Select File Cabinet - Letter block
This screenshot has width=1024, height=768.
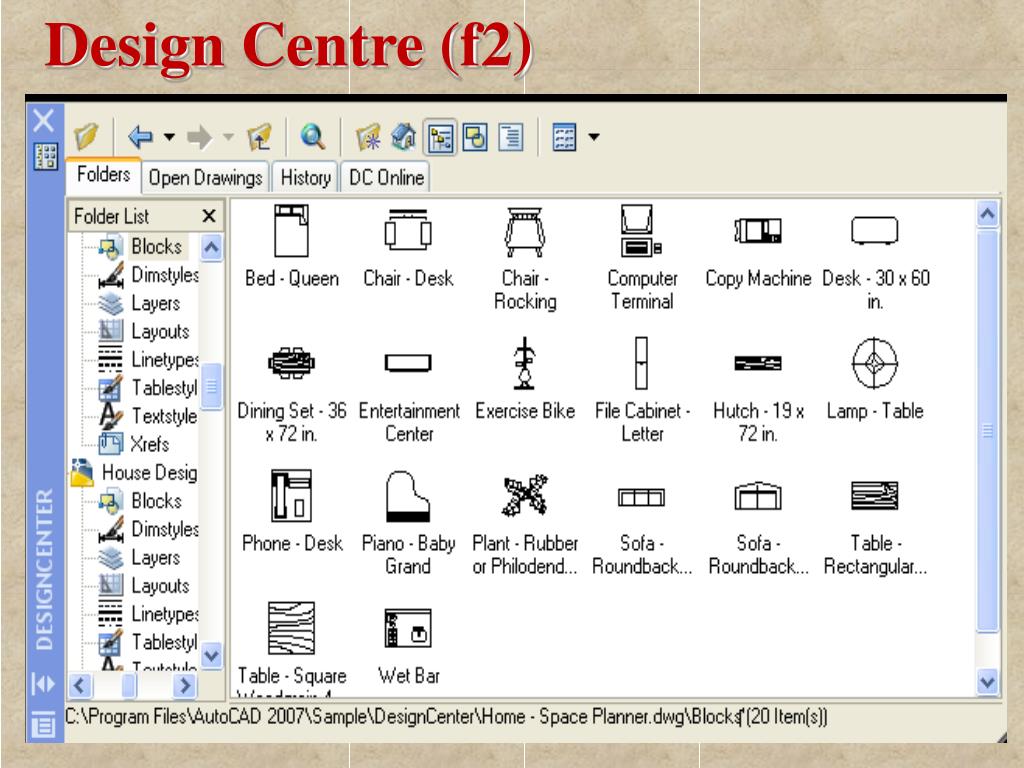click(642, 390)
